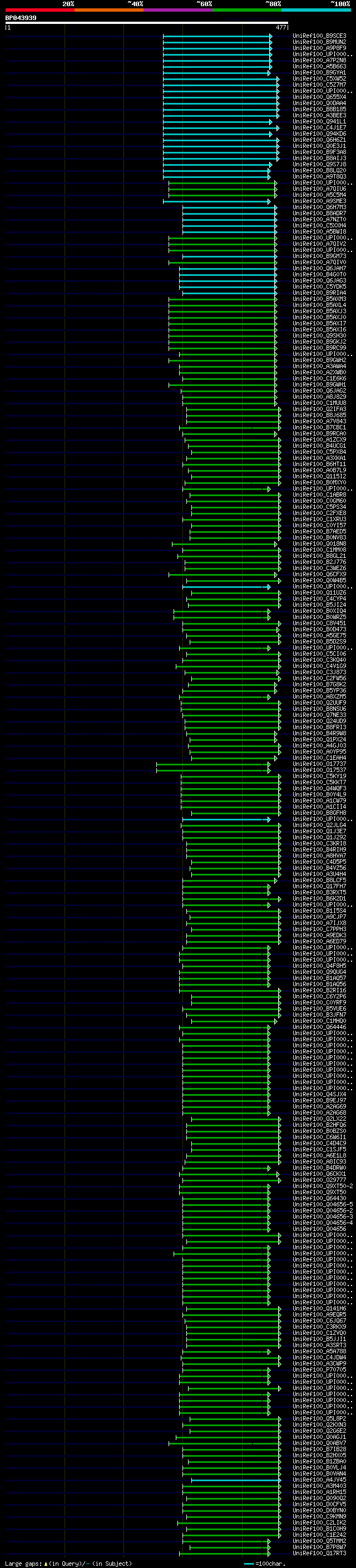Click the orange ~40% identity legend segment
The width and height of the screenshot is (356, 1568).
[109, 10]
